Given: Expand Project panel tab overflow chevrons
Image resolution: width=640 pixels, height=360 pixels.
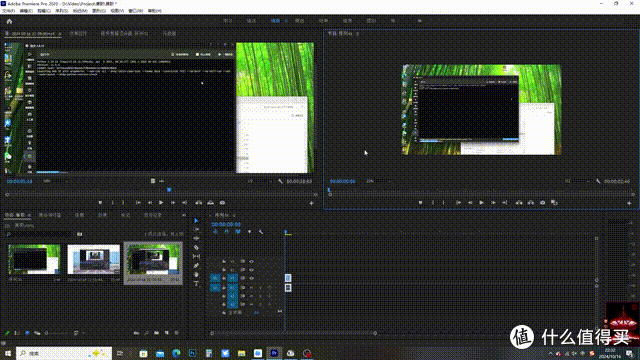Looking at the screenshot, I should click(x=184, y=215).
